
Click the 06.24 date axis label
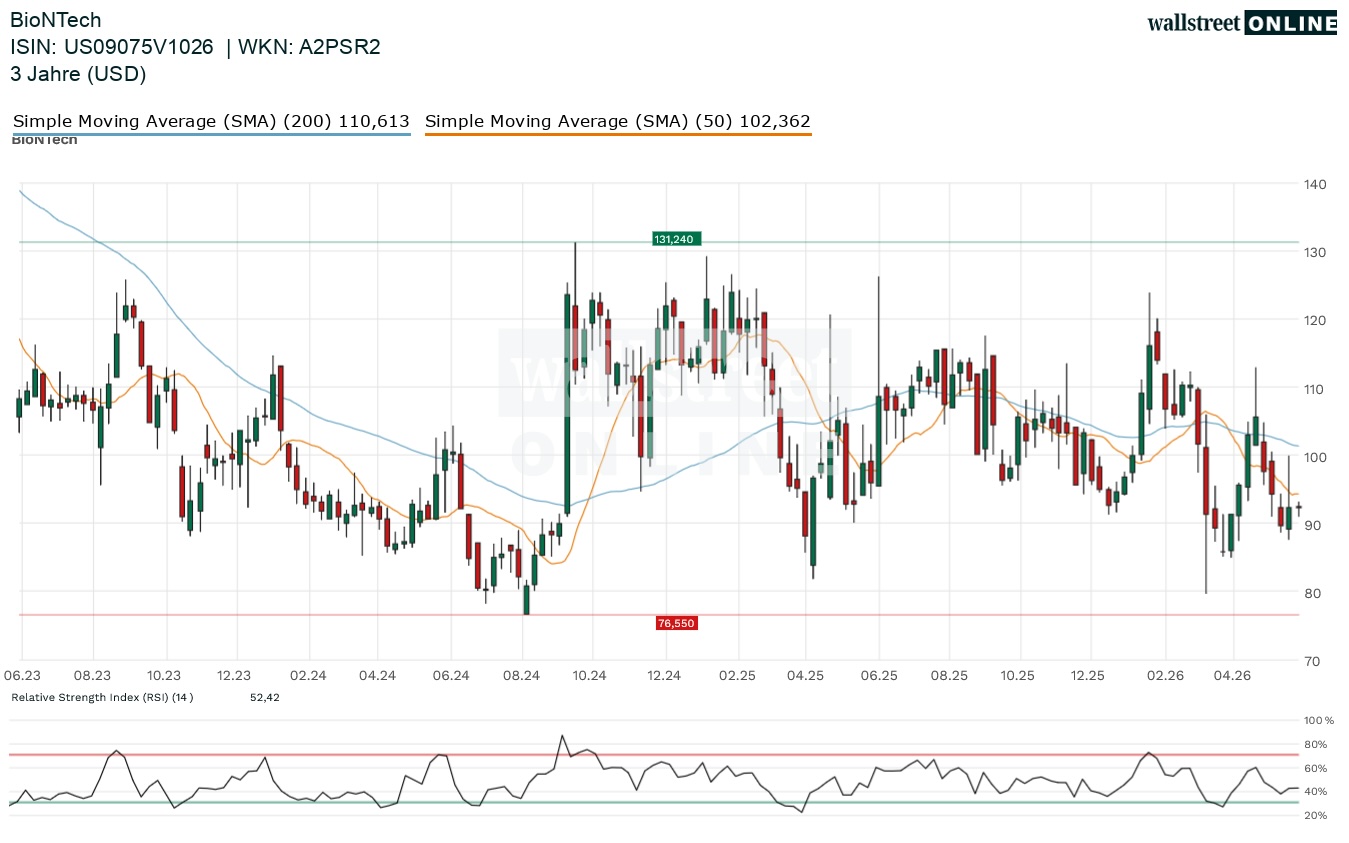click(x=451, y=676)
